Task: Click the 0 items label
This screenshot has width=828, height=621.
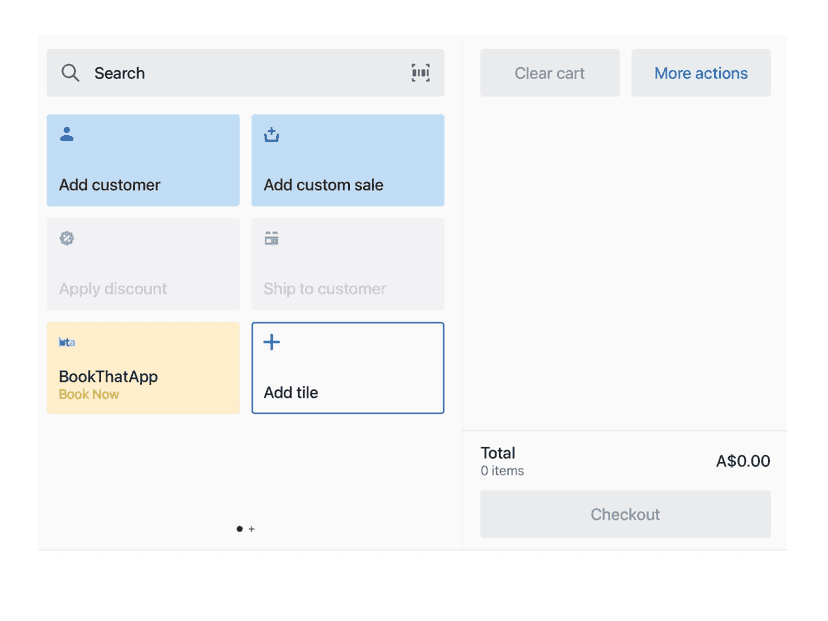Action: 502,471
